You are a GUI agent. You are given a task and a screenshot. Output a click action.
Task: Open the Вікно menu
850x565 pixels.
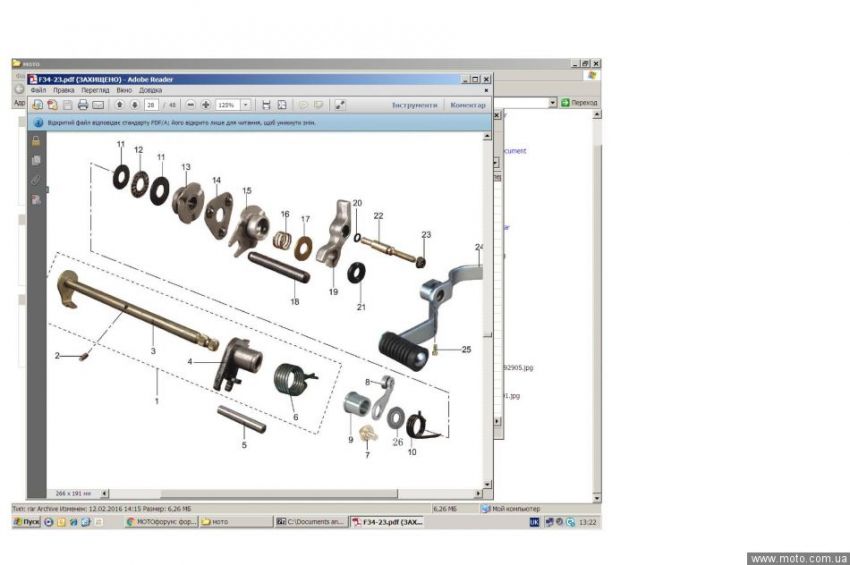124,90
